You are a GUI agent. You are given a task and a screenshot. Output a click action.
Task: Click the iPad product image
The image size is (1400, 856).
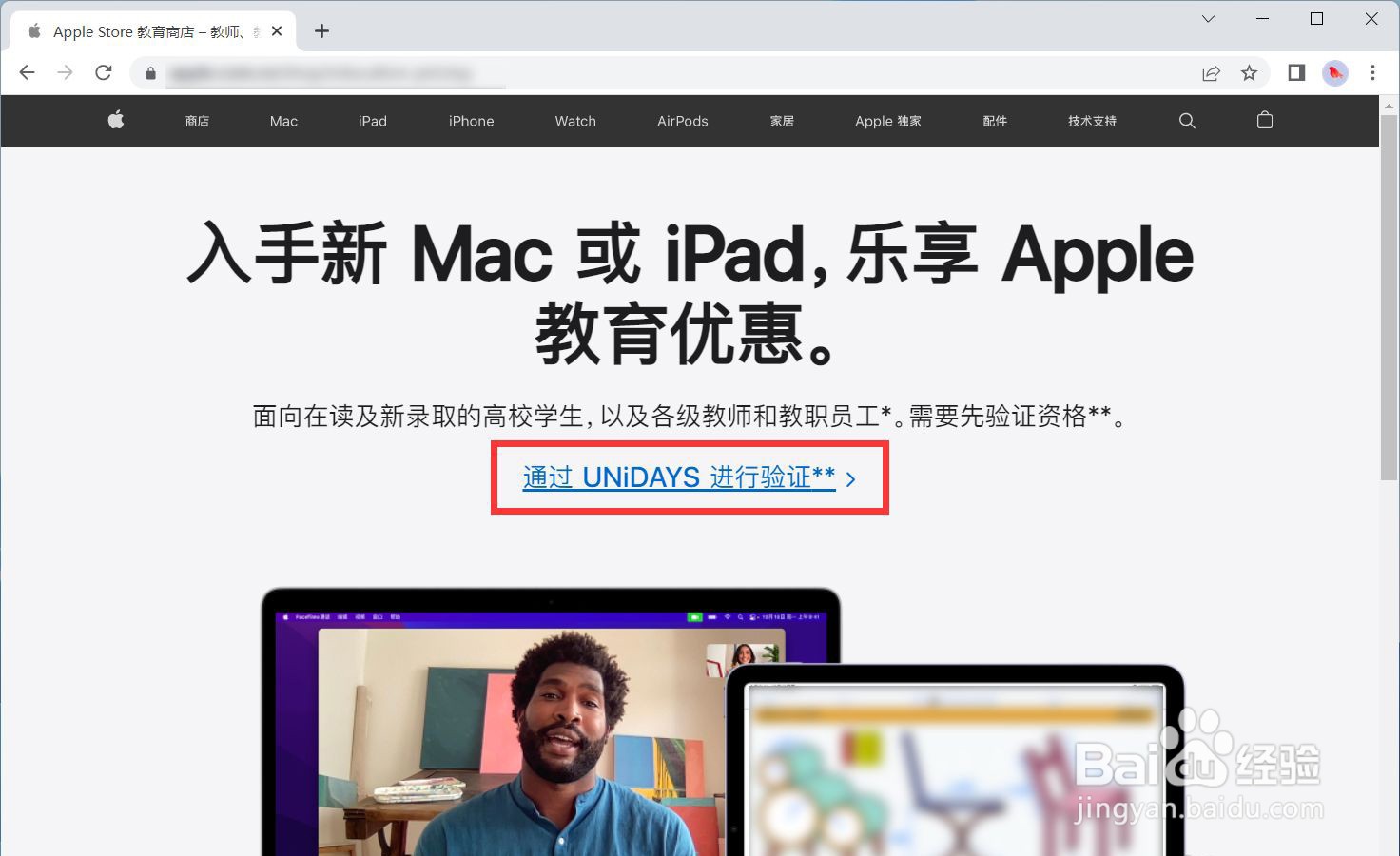(x=956, y=761)
